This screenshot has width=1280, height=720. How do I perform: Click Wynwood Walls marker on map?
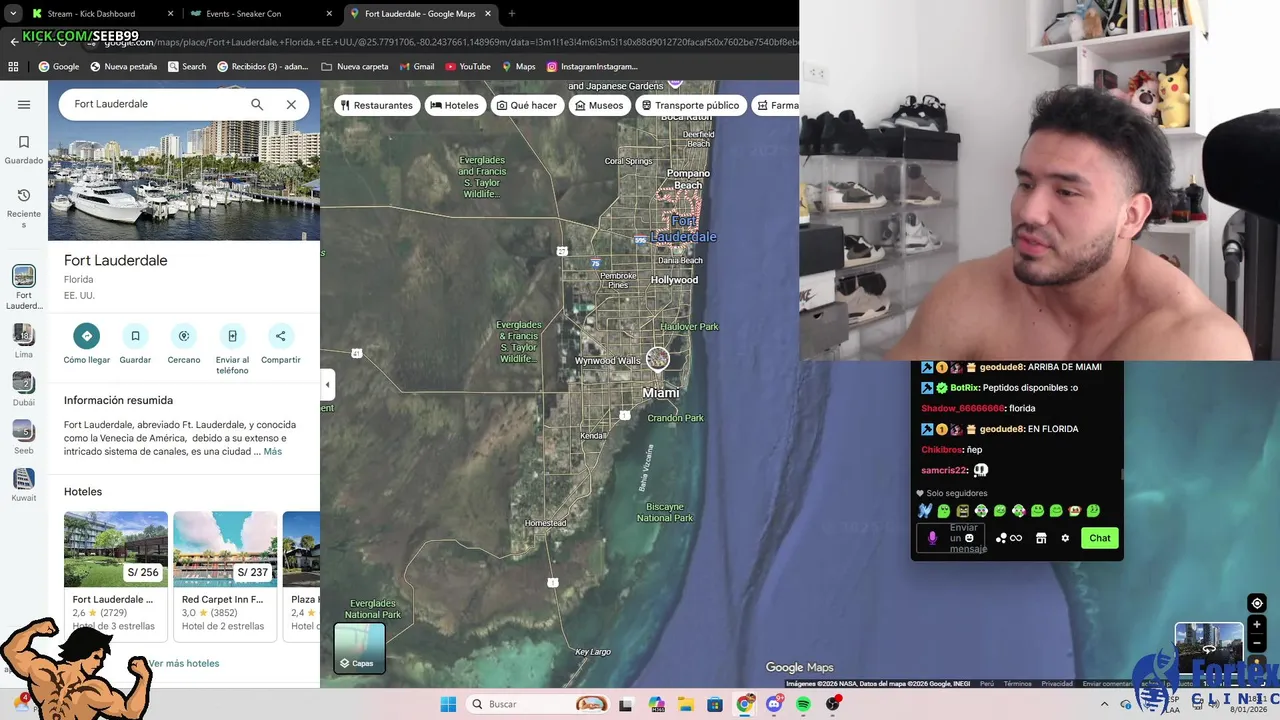click(x=657, y=359)
